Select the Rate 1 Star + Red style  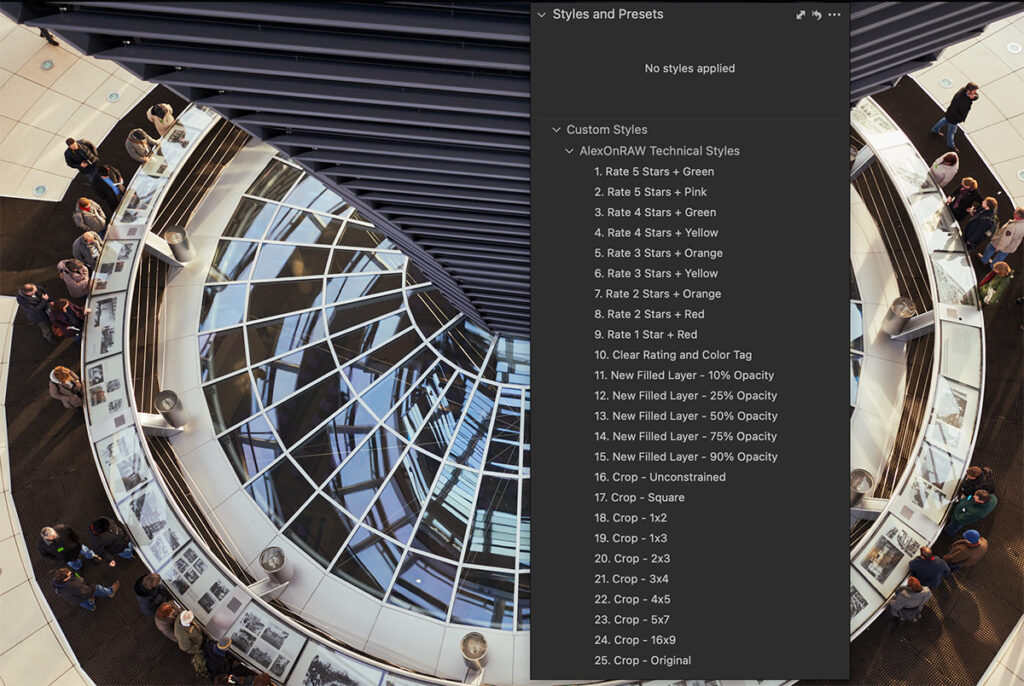click(x=642, y=334)
